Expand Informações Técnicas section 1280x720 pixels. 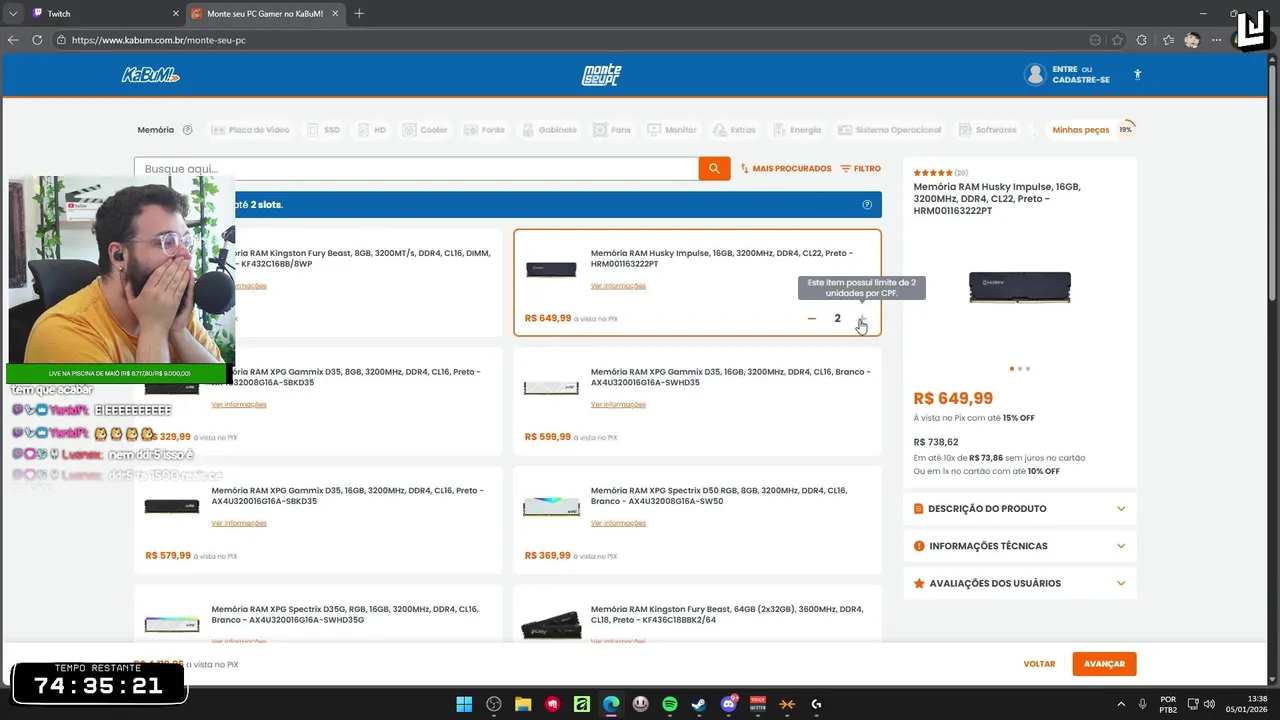(1020, 546)
